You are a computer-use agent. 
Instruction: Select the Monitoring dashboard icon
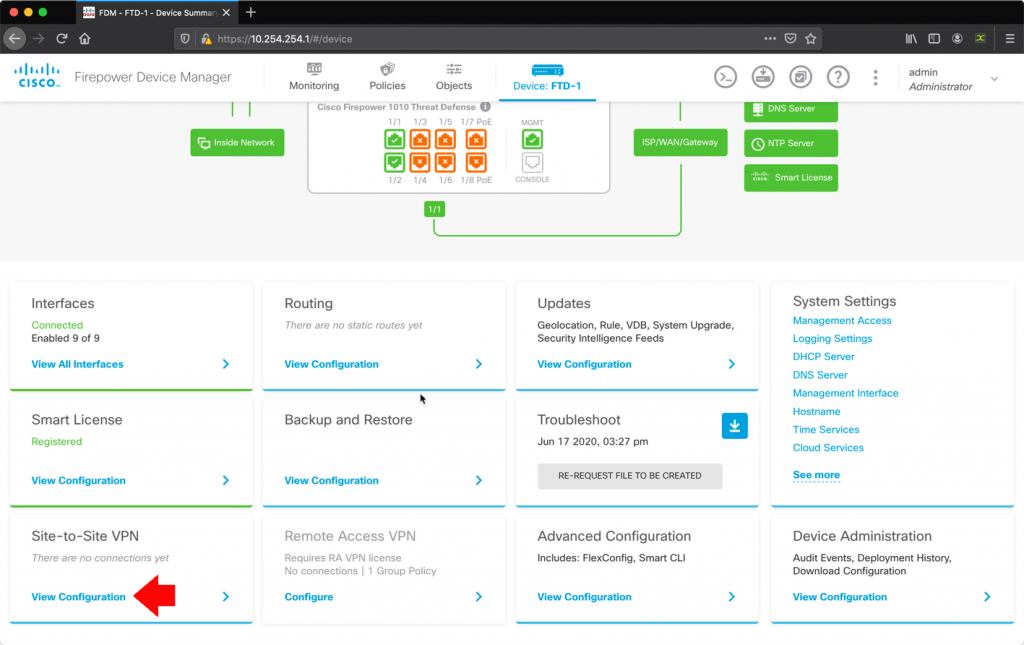[313, 77]
